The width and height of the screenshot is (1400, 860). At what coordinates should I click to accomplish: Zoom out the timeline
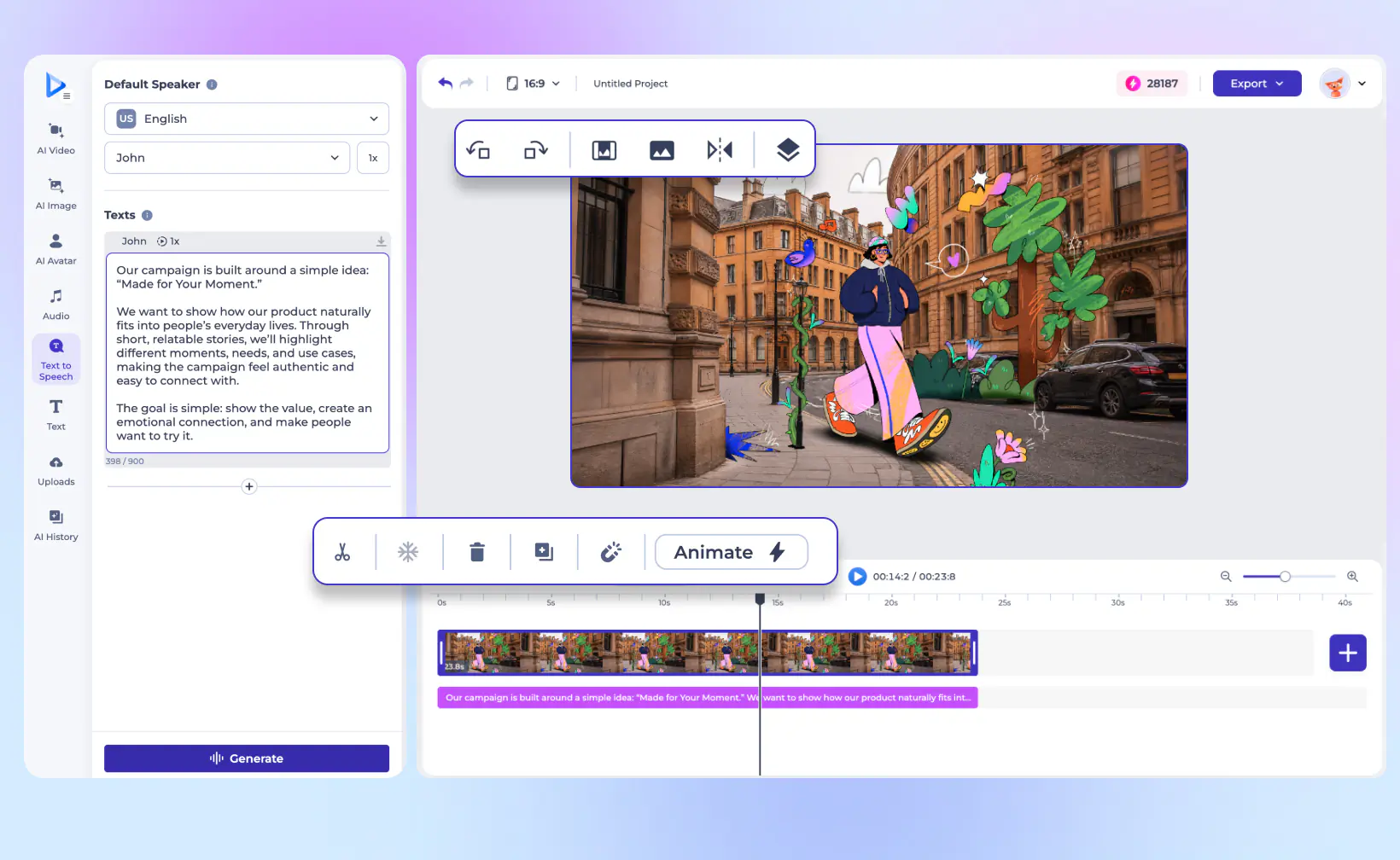click(x=1226, y=577)
